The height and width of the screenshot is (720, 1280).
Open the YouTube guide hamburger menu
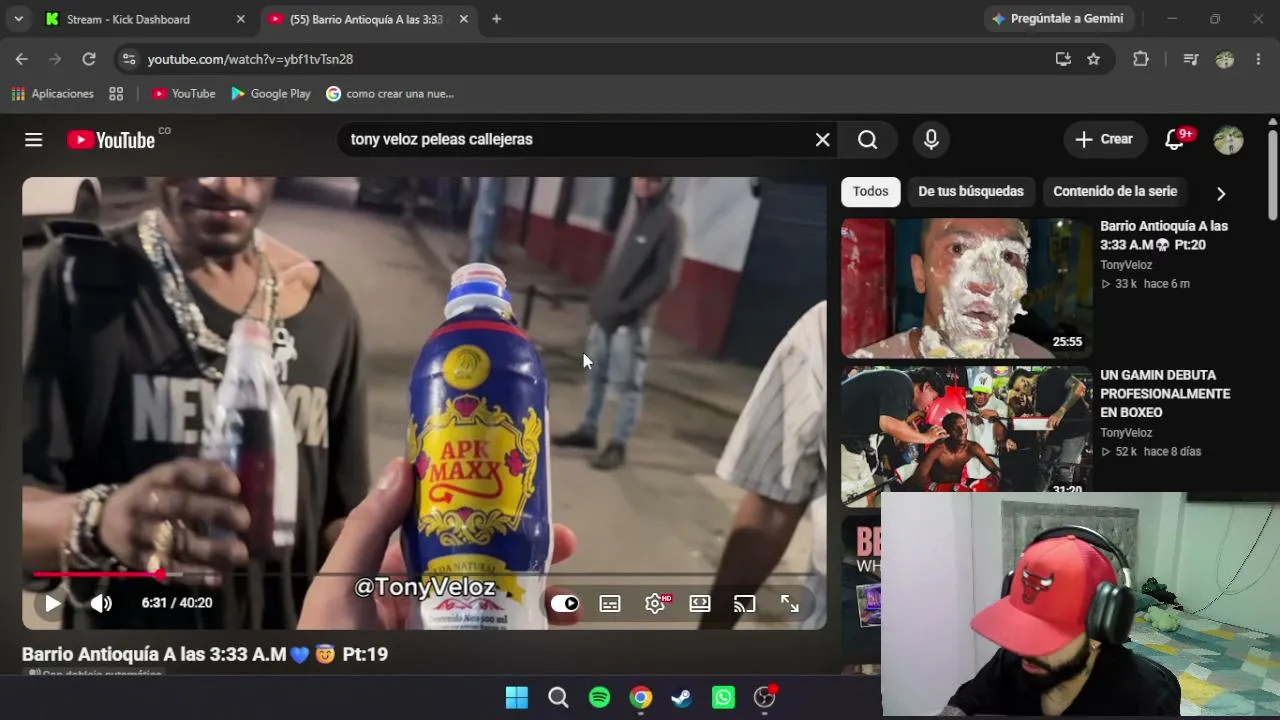click(34, 140)
